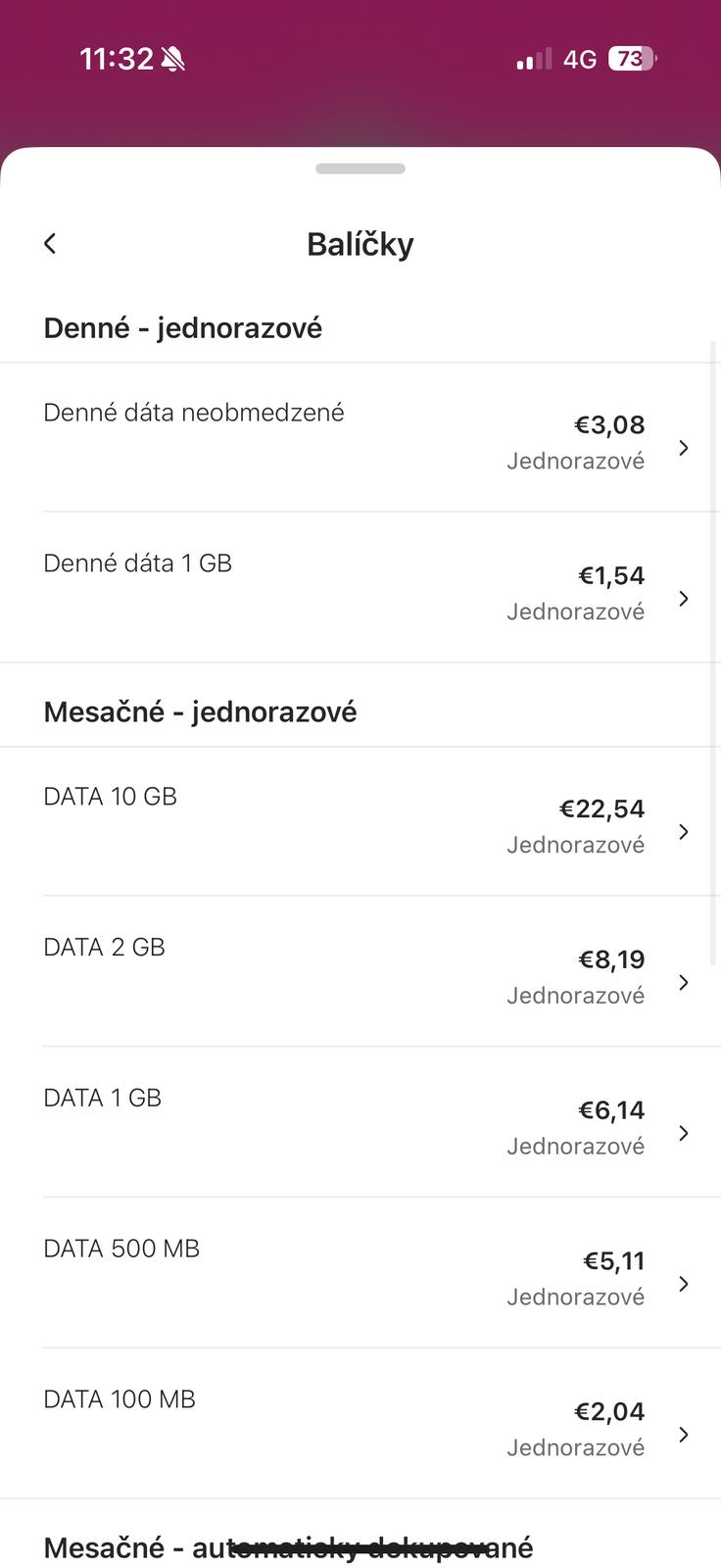Tap the 4G network indicator
721x1568 pixels.
click(x=580, y=61)
